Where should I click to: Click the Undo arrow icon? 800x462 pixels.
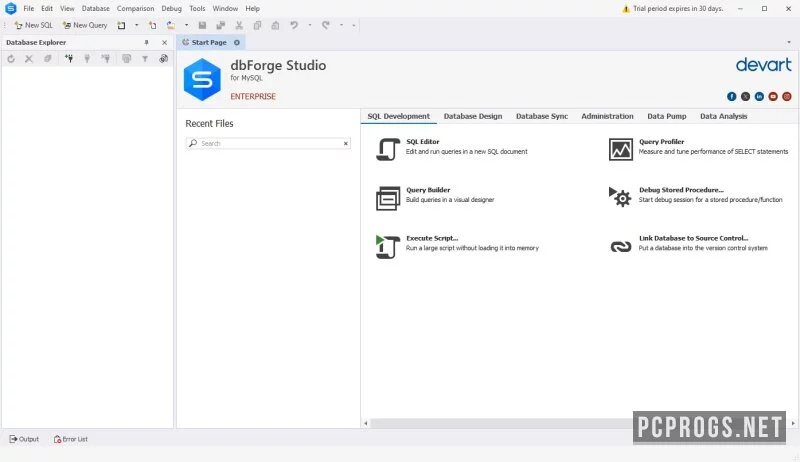[x=294, y=25]
